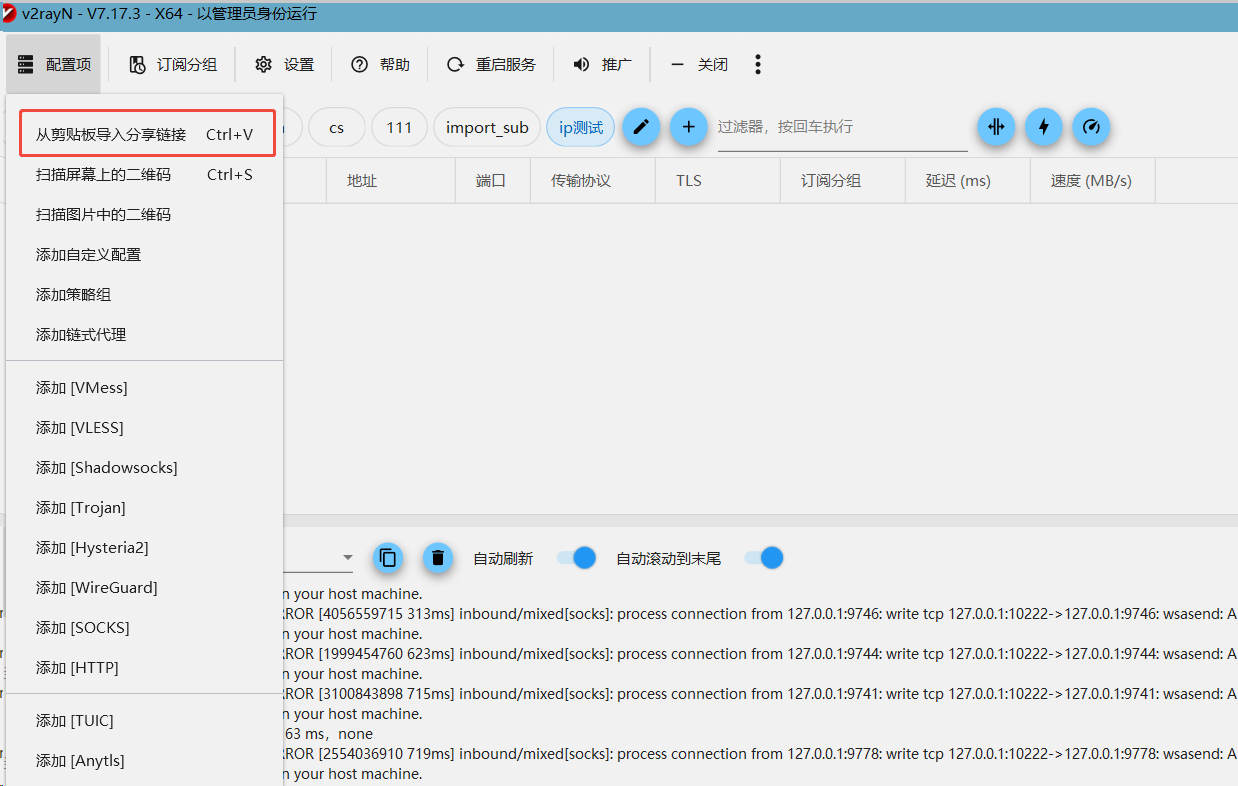
Task: Open the 配置项 menu
Action: (x=54, y=65)
